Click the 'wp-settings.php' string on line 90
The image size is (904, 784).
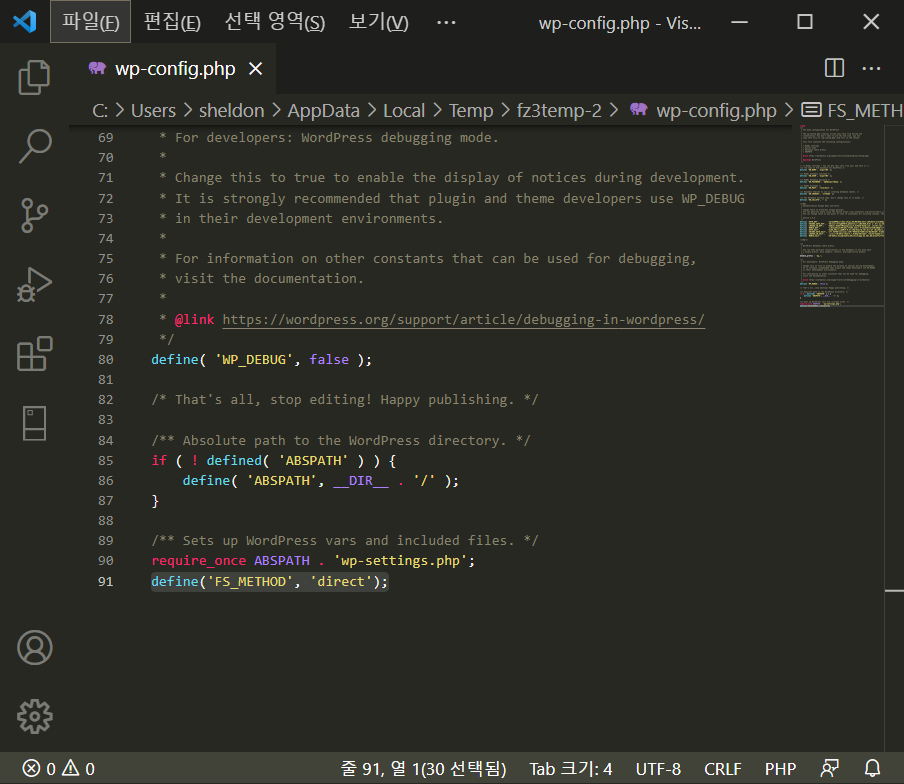tap(401, 560)
